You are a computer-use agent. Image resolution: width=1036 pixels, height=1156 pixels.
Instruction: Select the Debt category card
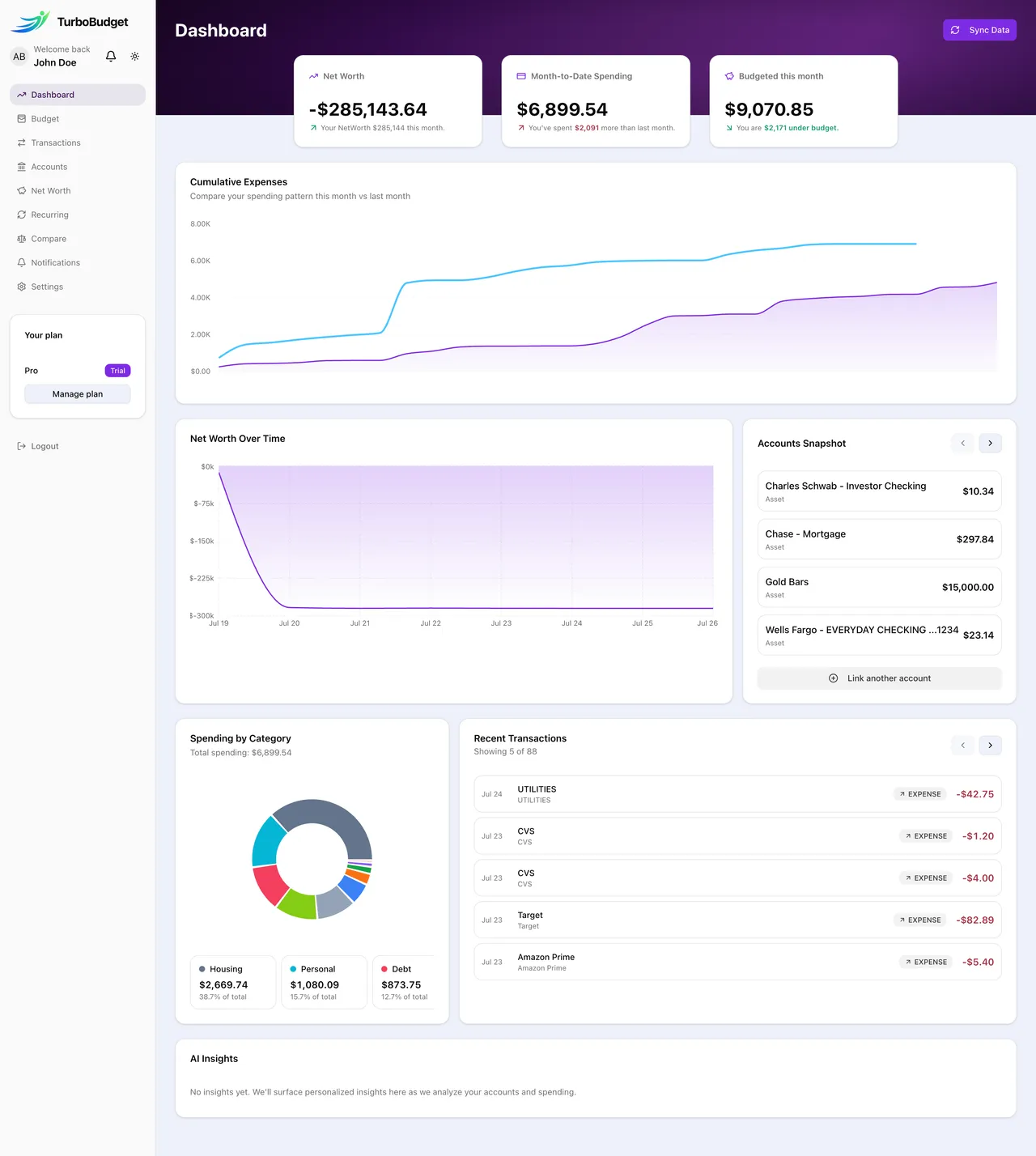pos(404,983)
